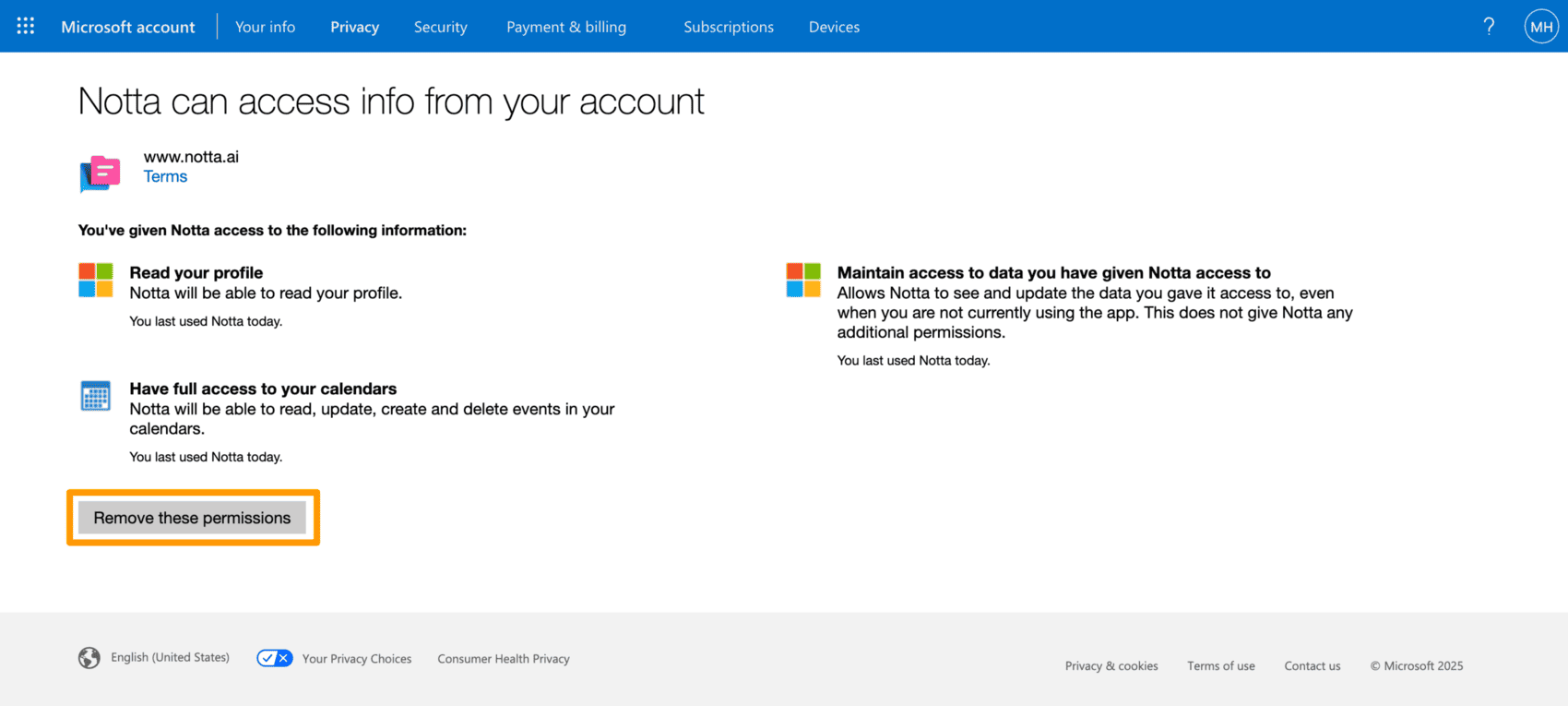Viewport: 1568px width, 706px height.
Task: Click Microsoft logo beside Maintain access
Action: 803,280
